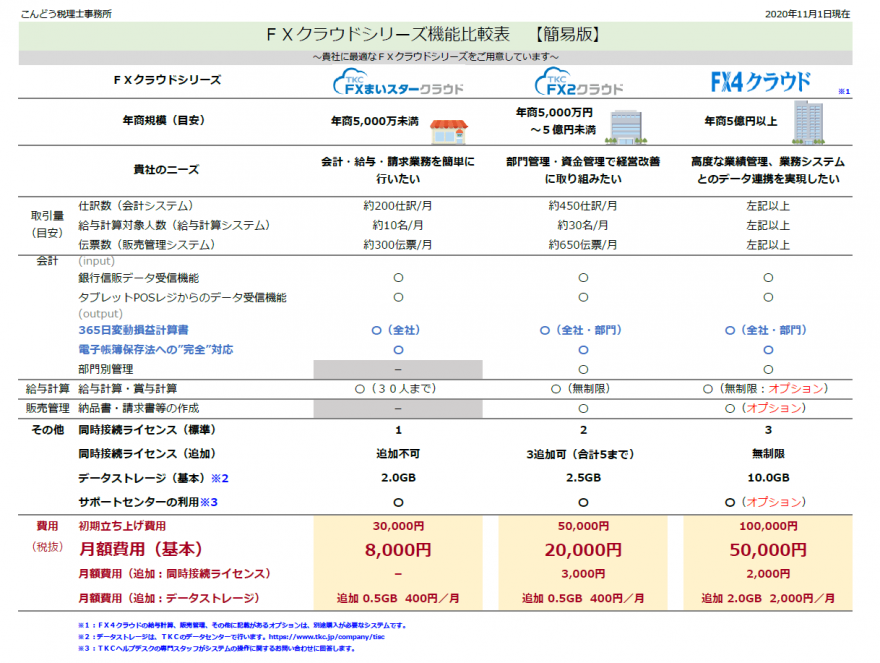Click the mid-size office building illustration

click(x=627, y=127)
